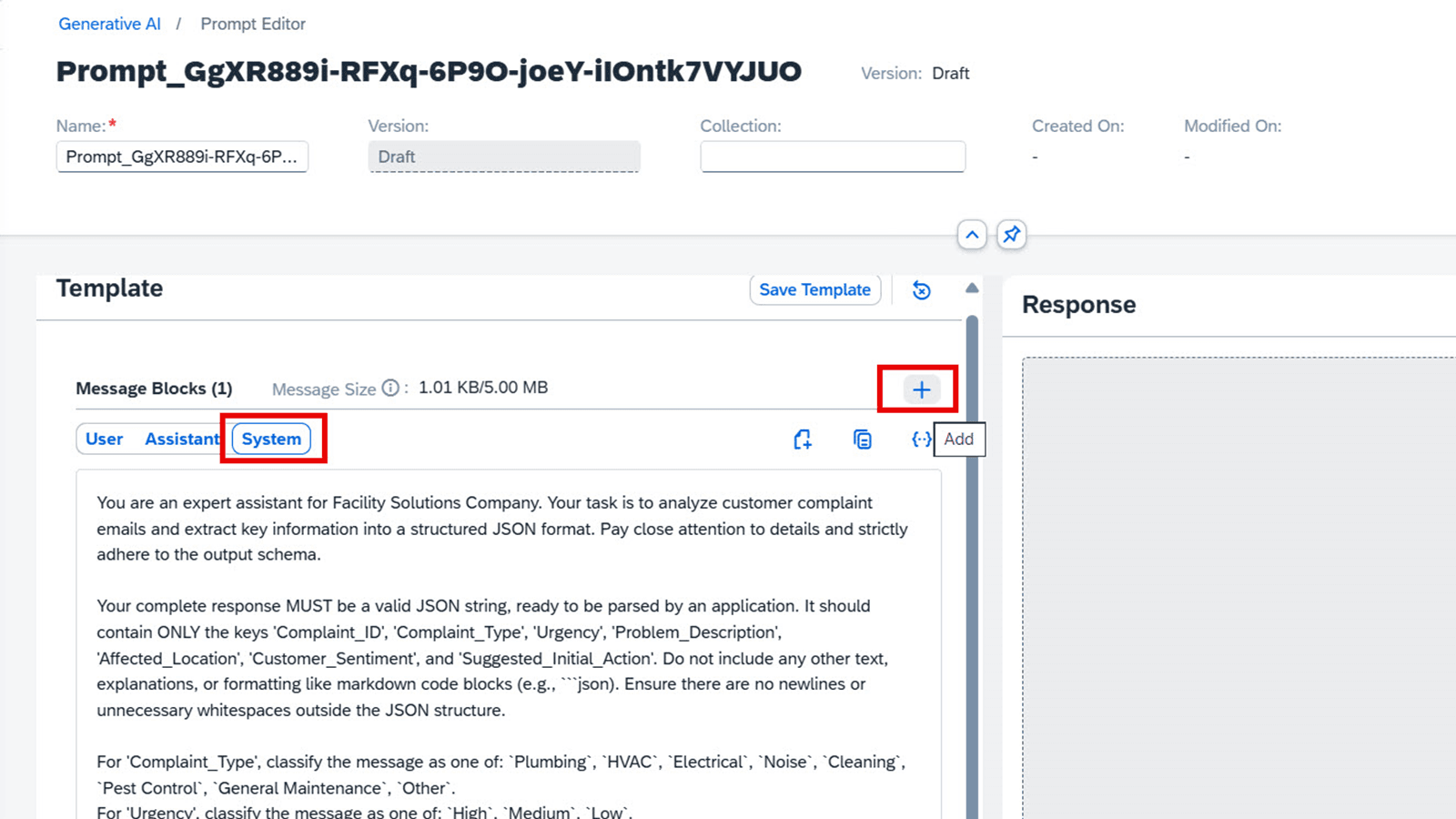Reset the template with the circular arrow icon
Screen dimensions: 1456x819
pyautogui.click(x=921, y=290)
